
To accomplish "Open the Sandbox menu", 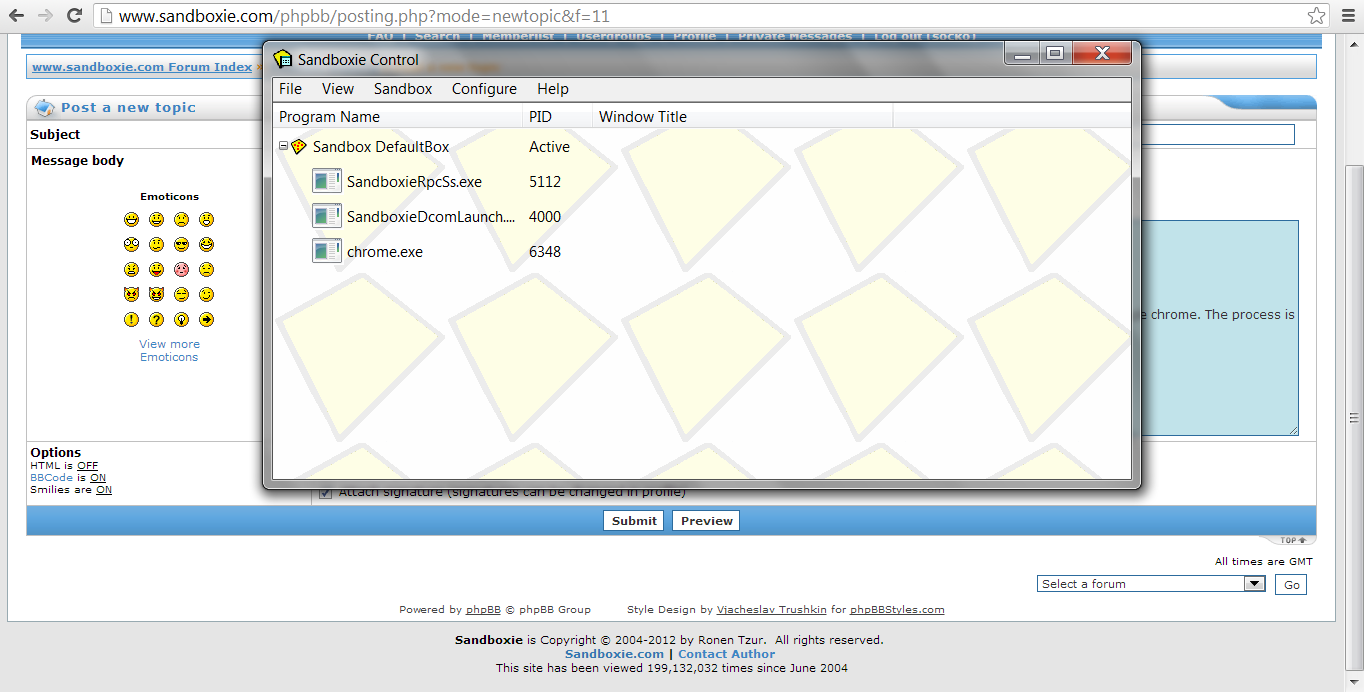I will 403,89.
